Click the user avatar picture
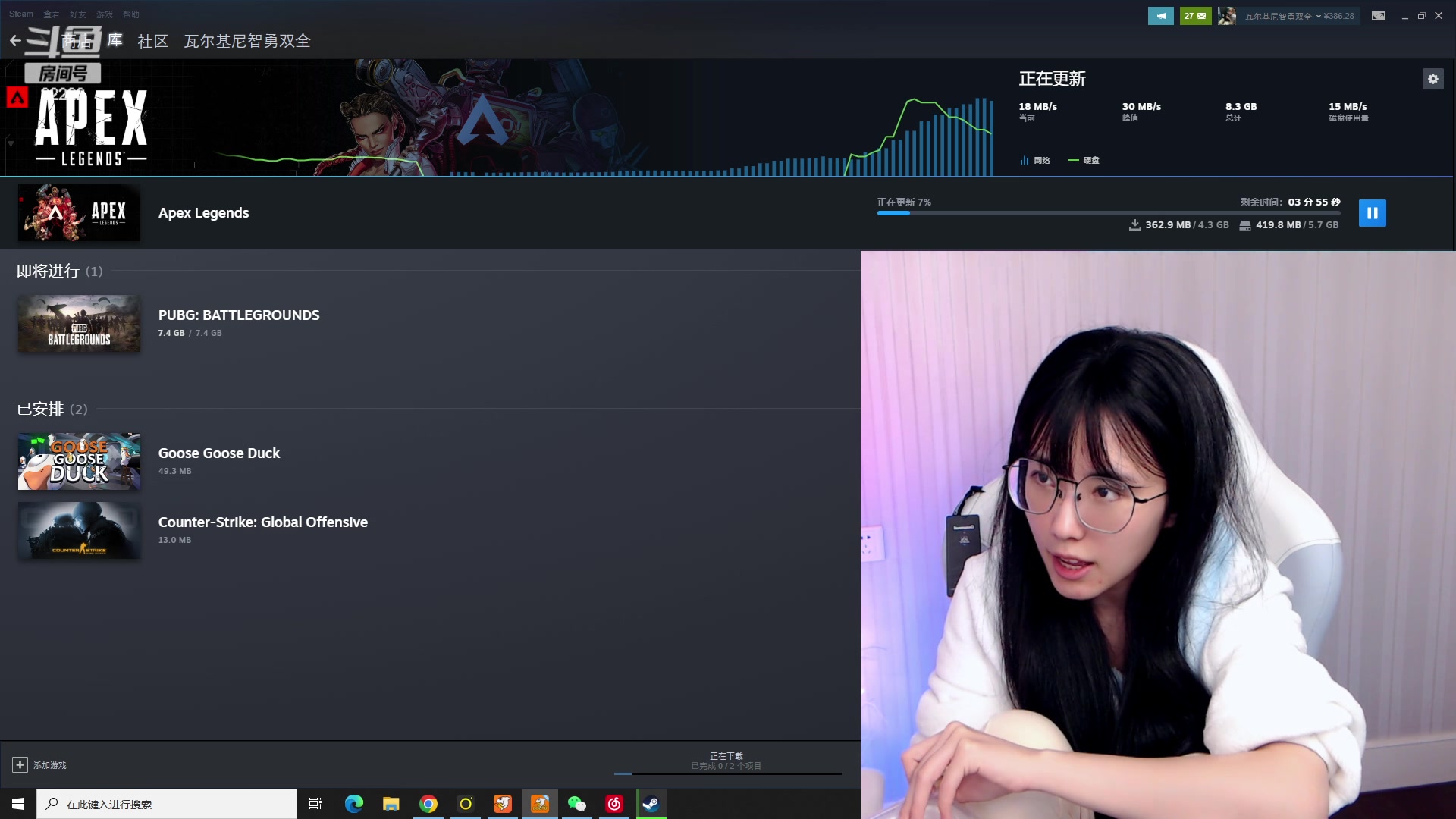Viewport: 1456px width, 819px height. 1227,16
